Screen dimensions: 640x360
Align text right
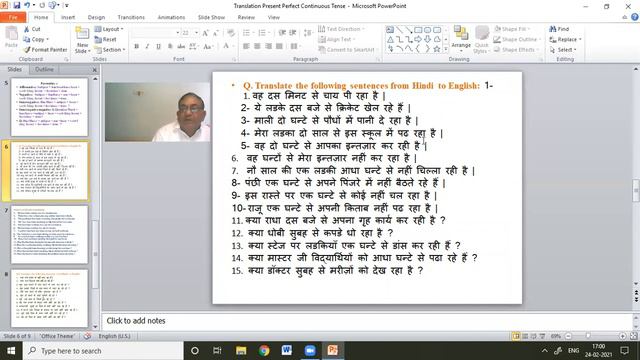pos(268,47)
